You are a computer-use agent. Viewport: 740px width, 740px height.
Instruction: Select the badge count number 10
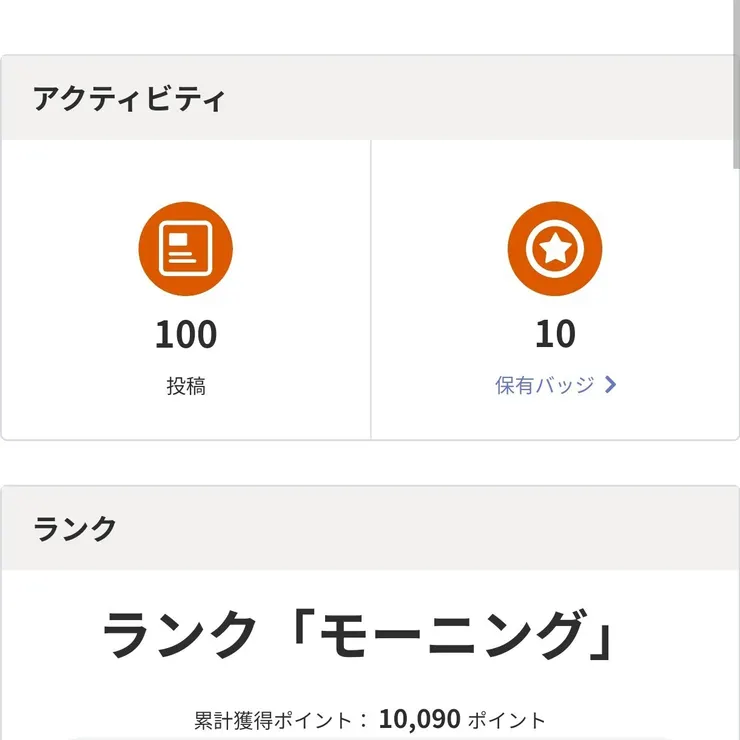click(x=555, y=334)
